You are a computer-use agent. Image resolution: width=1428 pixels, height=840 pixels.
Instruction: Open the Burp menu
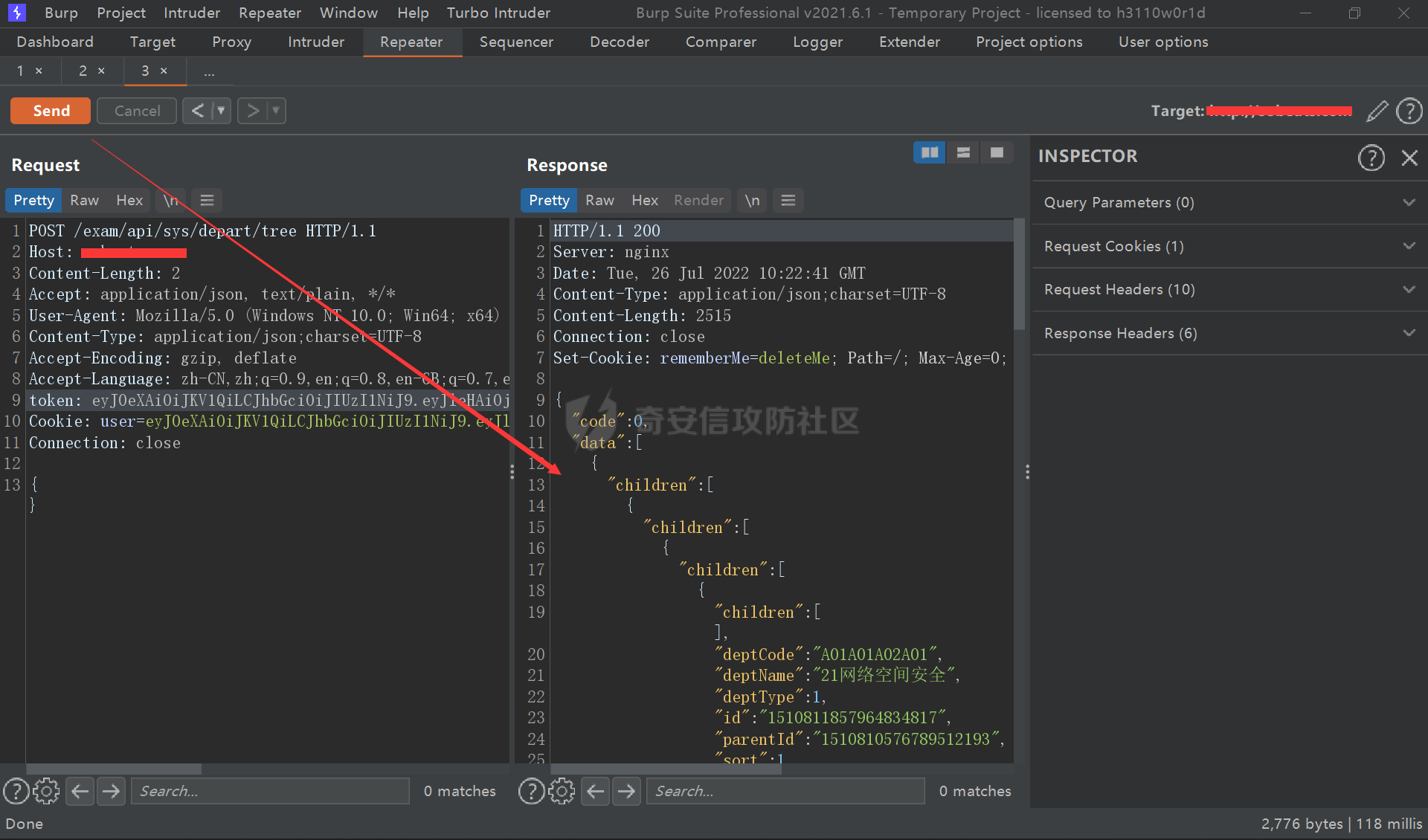click(x=61, y=13)
